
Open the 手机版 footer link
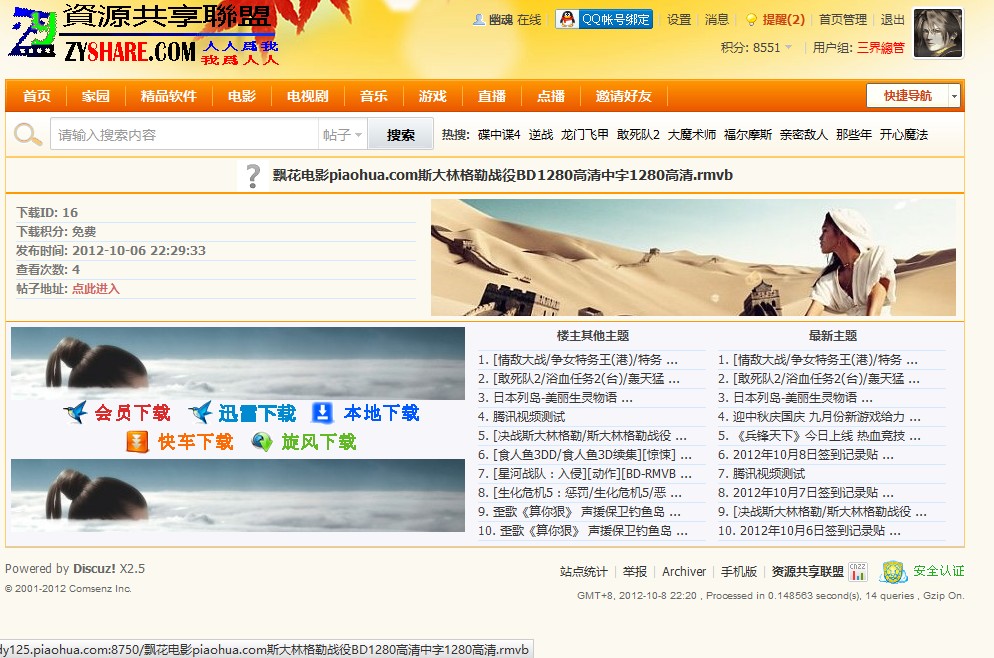(739, 572)
